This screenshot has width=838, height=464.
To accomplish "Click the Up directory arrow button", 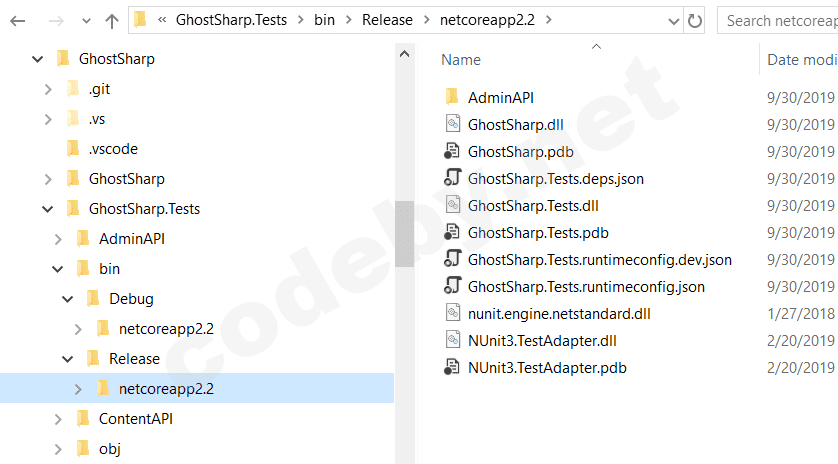I will (x=111, y=20).
